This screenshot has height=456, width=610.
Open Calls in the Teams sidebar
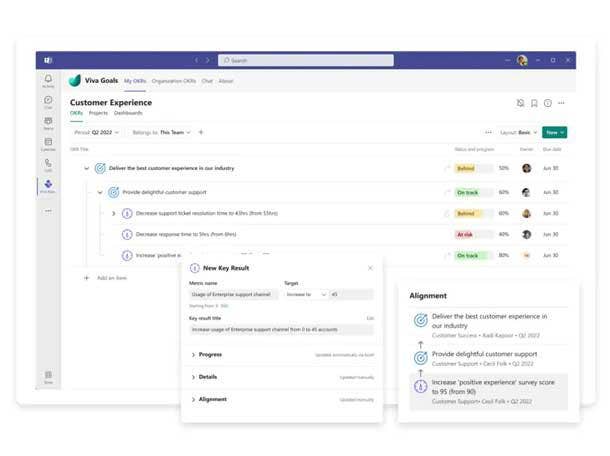48,164
